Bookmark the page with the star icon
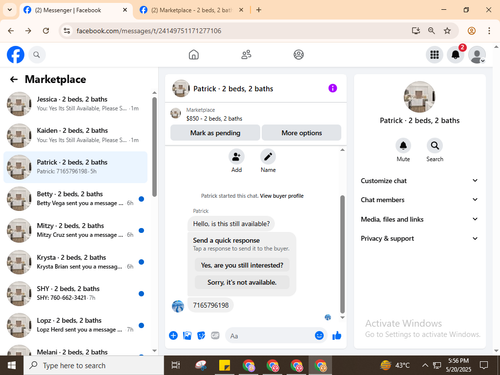The height and width of the screenshot is (375, 500). tap(447, 31)
